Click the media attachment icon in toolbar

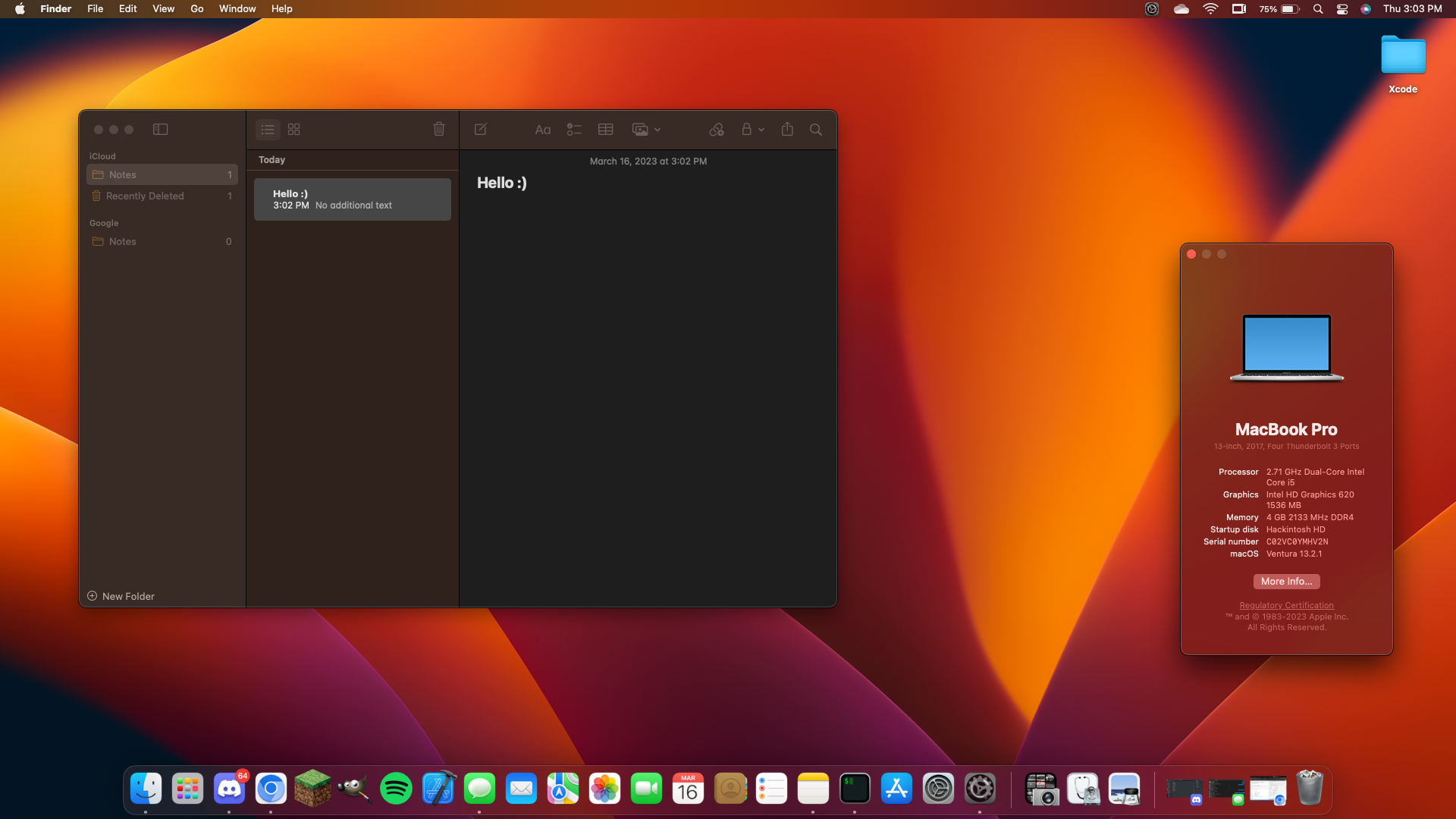coord(640,129)
